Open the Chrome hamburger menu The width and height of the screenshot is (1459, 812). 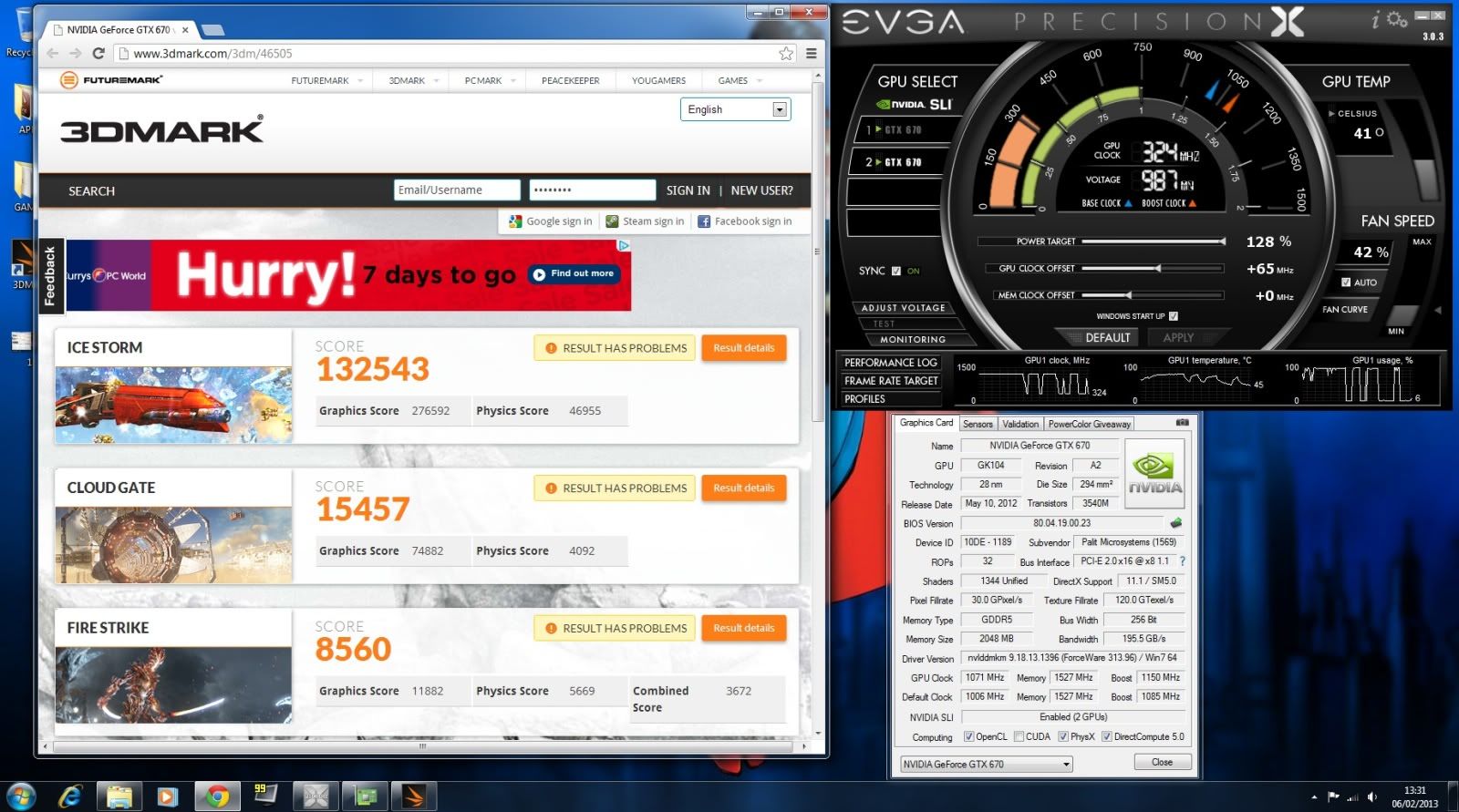[x=812, y=53]
